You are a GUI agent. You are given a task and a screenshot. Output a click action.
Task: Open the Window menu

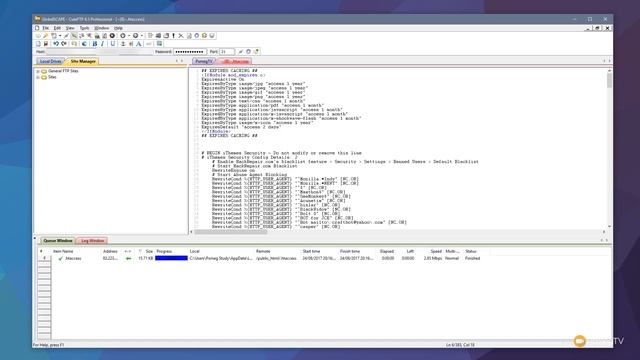tap(102, 28)
